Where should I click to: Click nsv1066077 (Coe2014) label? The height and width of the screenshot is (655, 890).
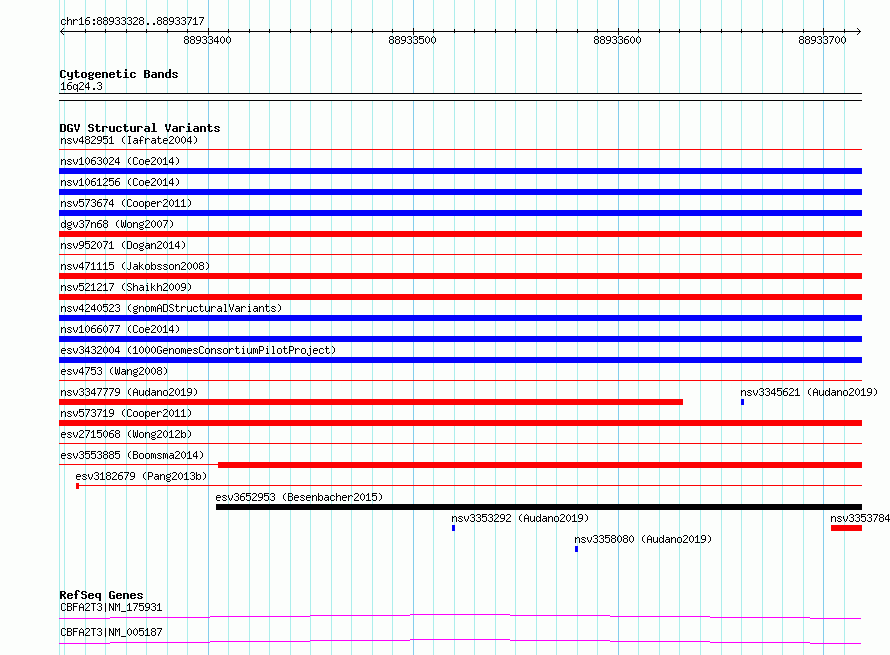[120, 329]
